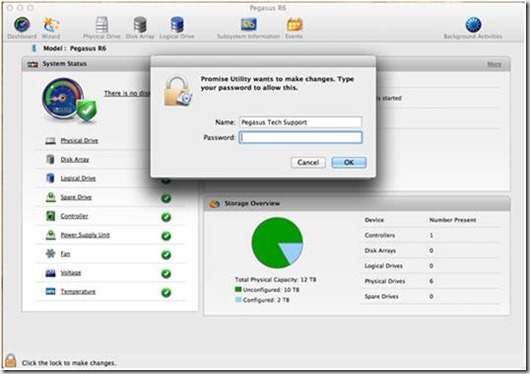The width and height of the screenshot is (530, 374).
Task: Open the Logical Drive link in System Status
Action: [78, 178]
